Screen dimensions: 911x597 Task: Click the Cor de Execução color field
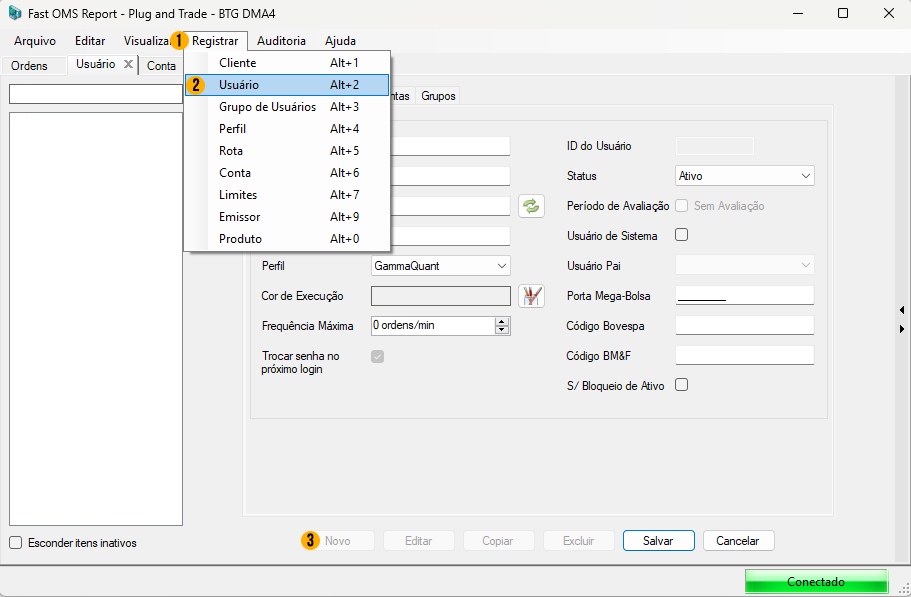[440, 296]
